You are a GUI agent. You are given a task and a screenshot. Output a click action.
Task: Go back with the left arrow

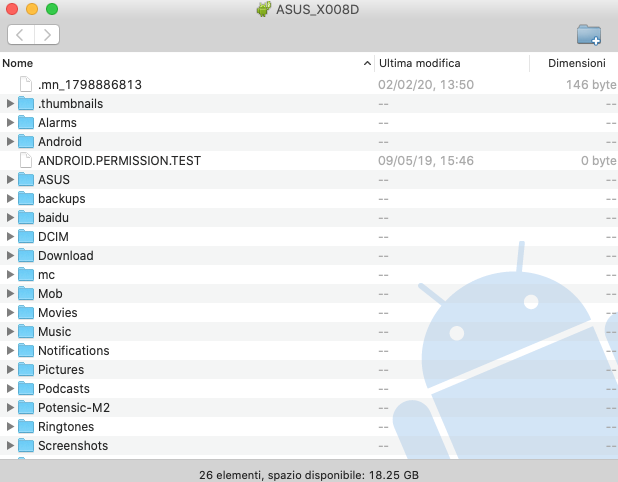click(x=20, y=35)
